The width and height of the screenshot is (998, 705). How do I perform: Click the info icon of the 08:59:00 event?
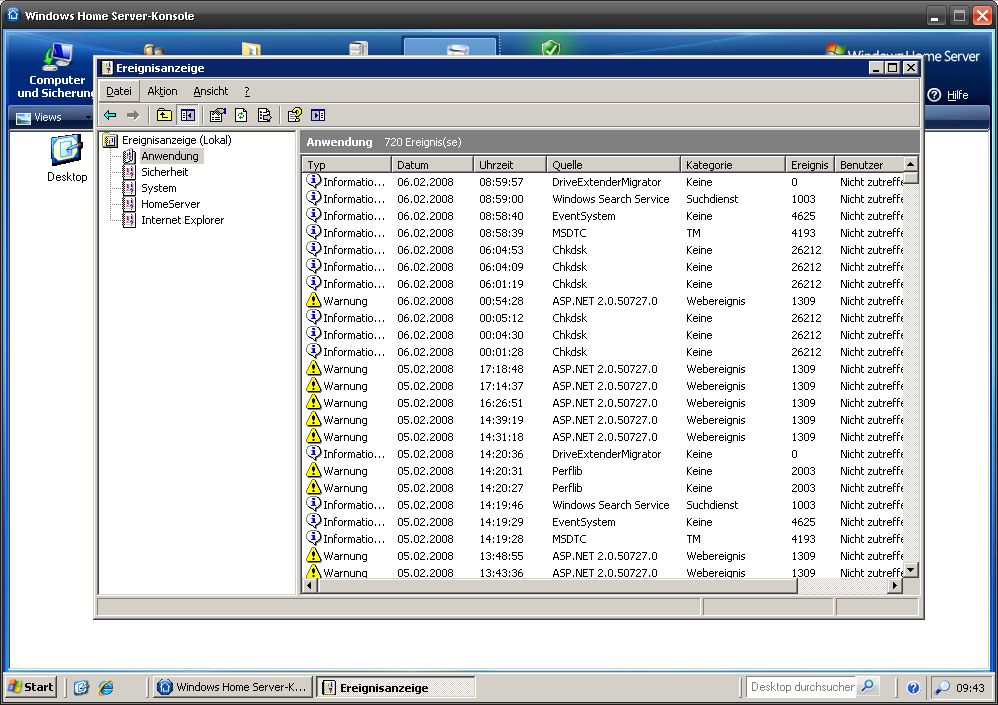tap(313, 199)
